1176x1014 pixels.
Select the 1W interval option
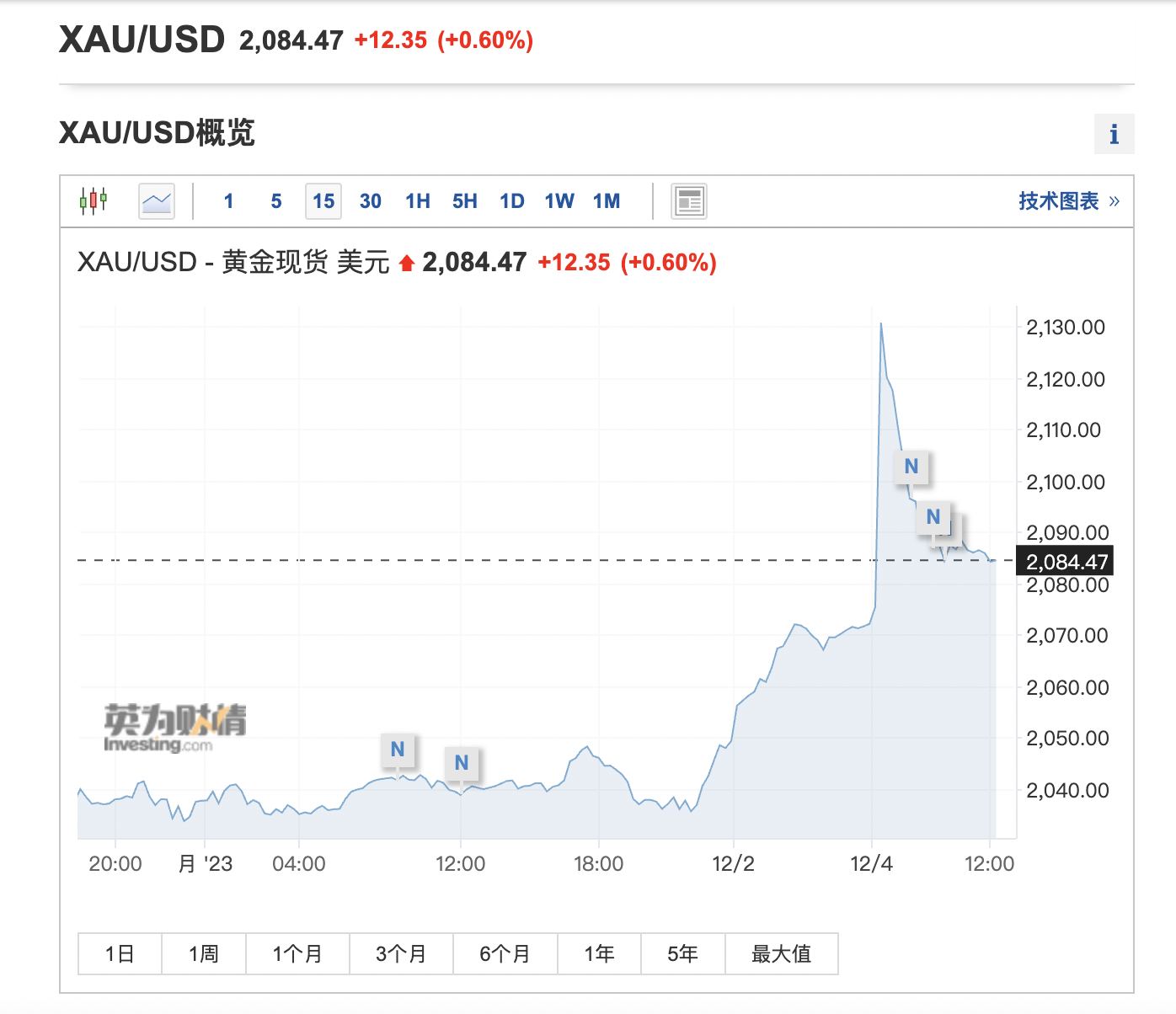(559, 201)
